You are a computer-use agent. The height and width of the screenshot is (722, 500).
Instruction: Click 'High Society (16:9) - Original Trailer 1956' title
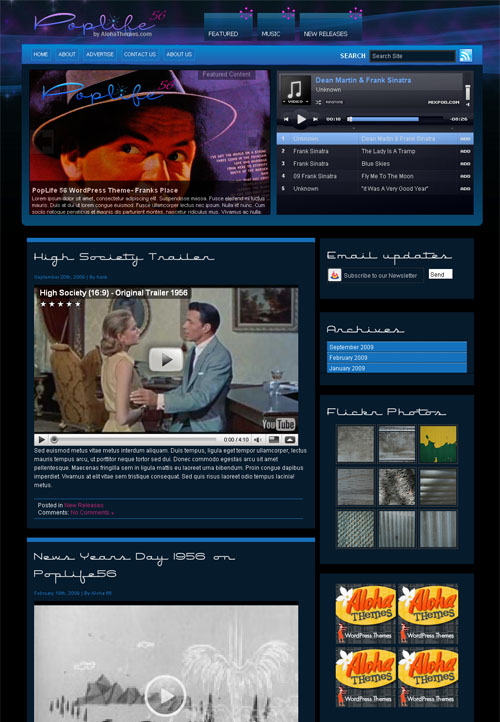pyautogui.click(x=113, y=293)
